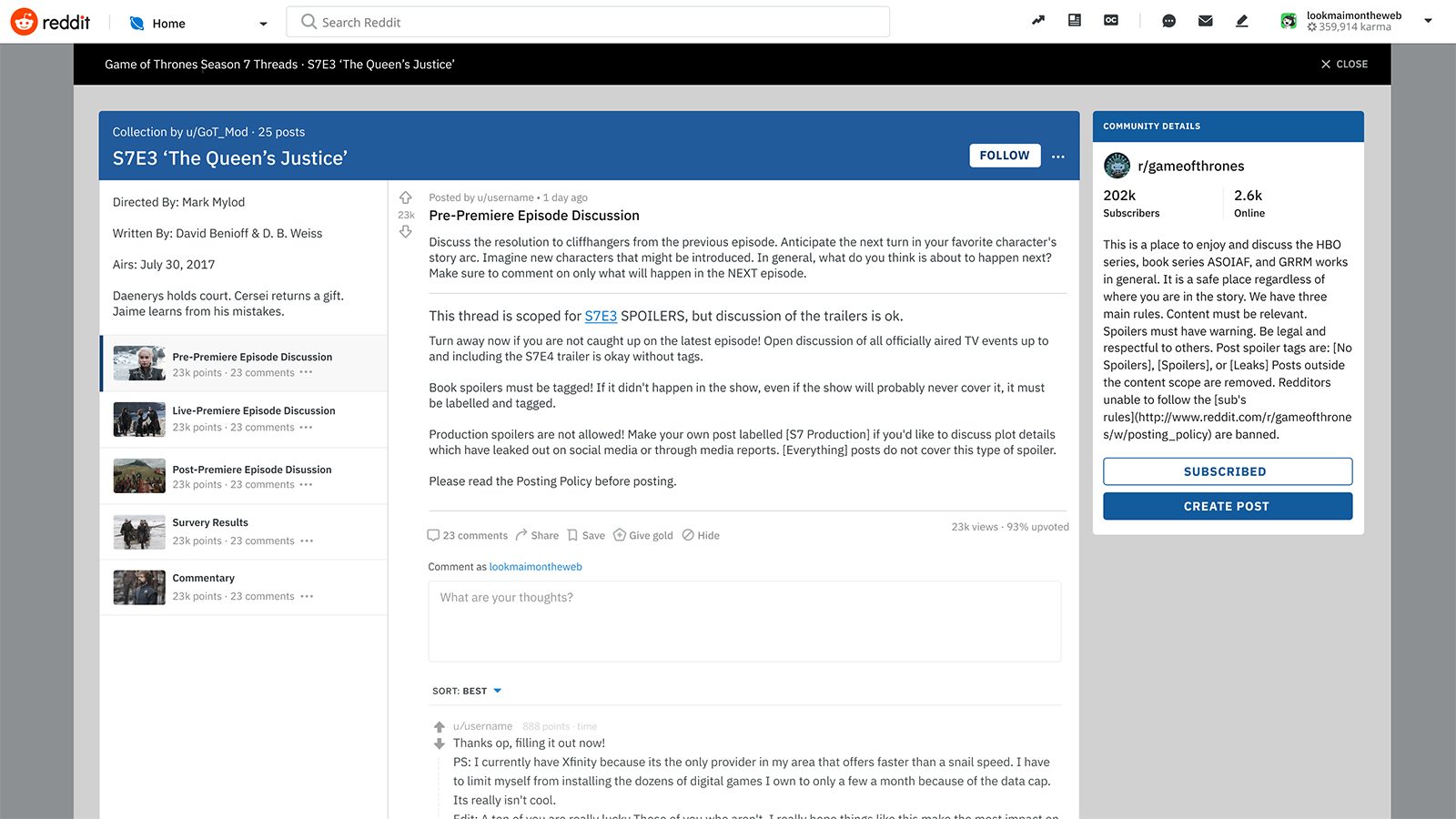Click the 23k views · 93% upvoted text
The width and height of the screenshot is (1456, 819).
(x=1010, y=527)
